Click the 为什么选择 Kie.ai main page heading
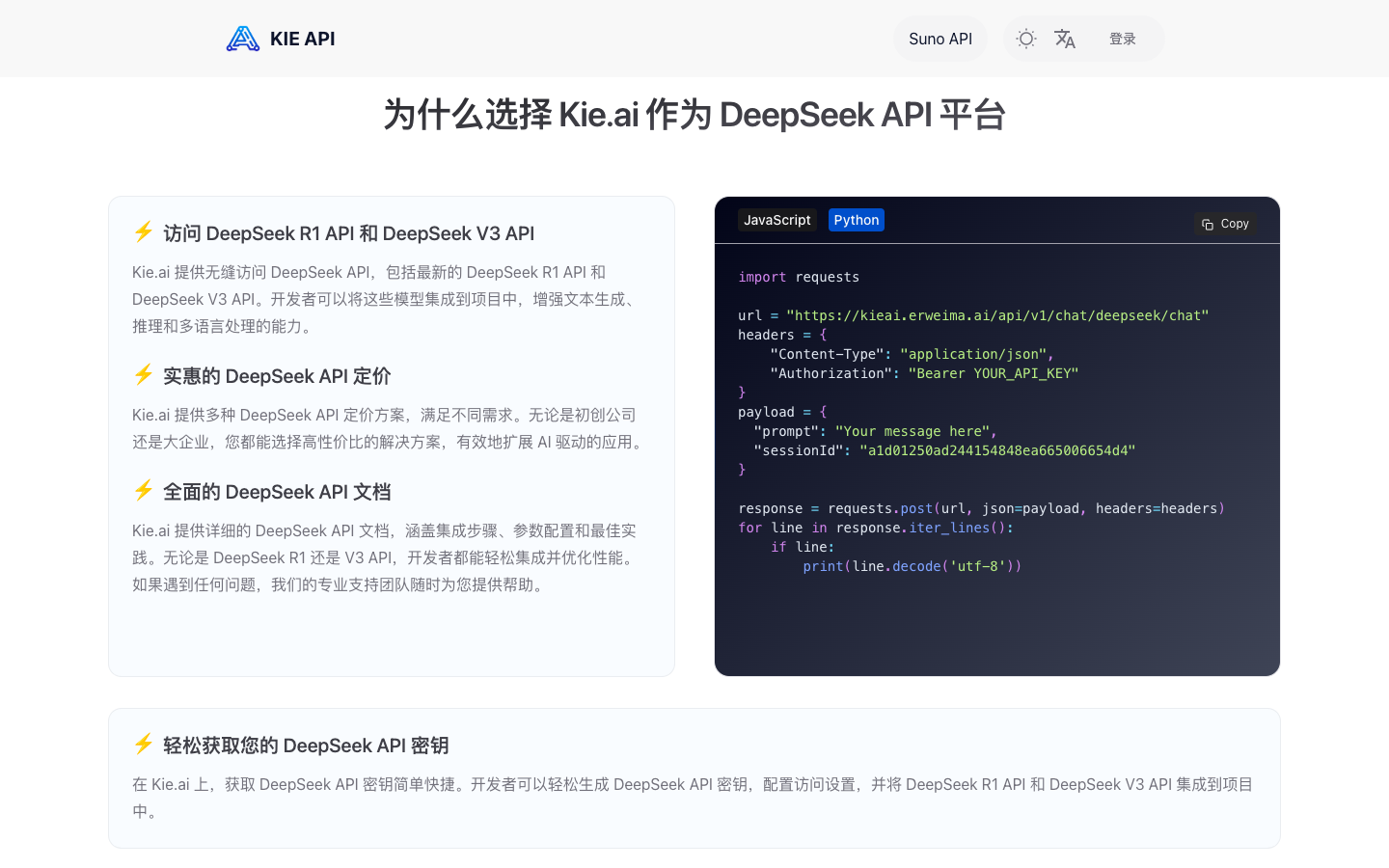 694,115
